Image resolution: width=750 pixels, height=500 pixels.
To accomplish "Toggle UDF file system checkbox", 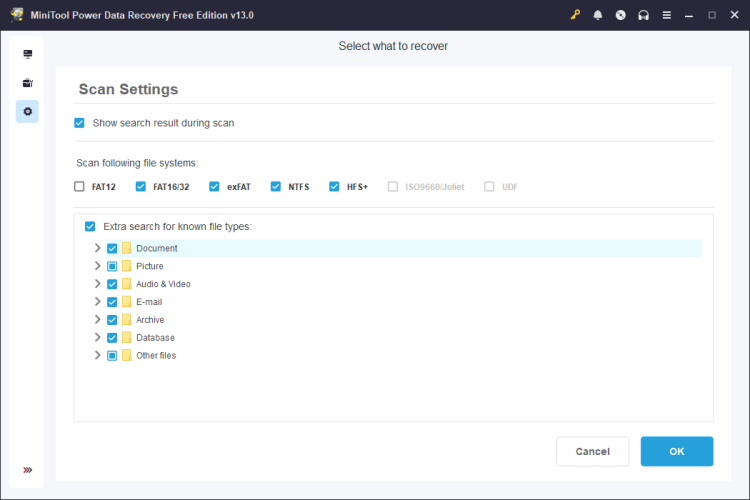I will click(x=489, y=187).
